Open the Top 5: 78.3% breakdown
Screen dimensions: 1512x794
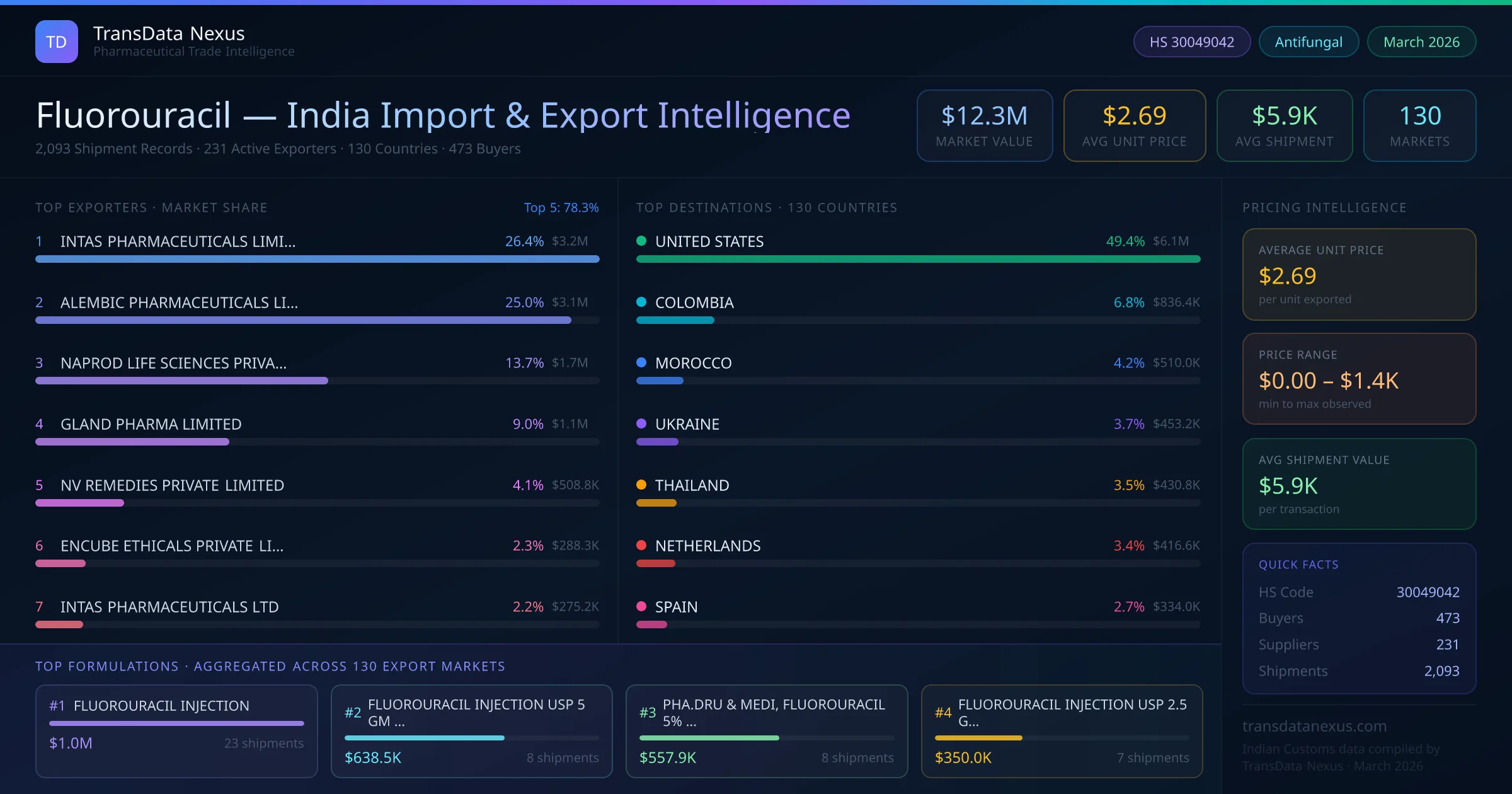pyautogui.click(x=561, y=207)
